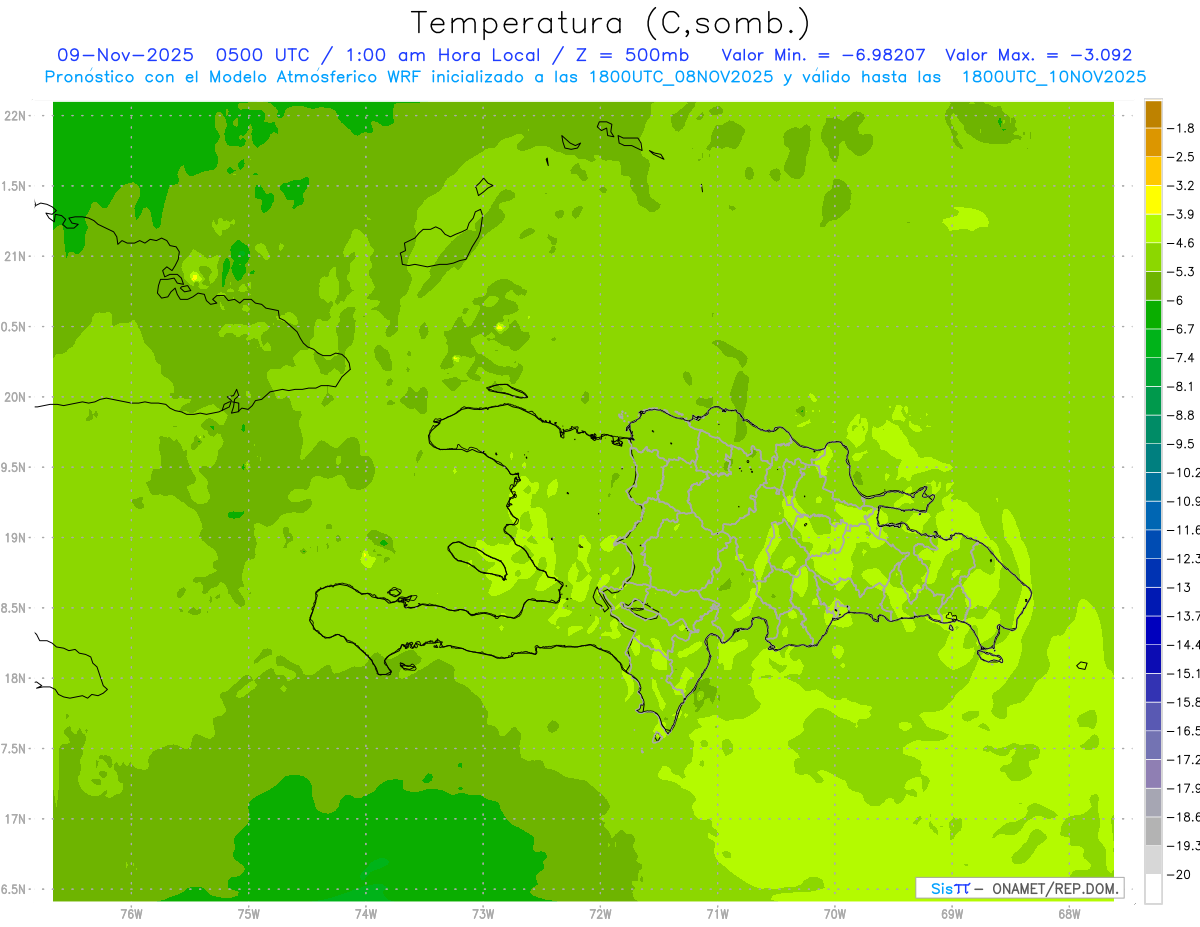Click the '-8.8' color scale value
The image size is (1200, 927).
(1181, 415)
